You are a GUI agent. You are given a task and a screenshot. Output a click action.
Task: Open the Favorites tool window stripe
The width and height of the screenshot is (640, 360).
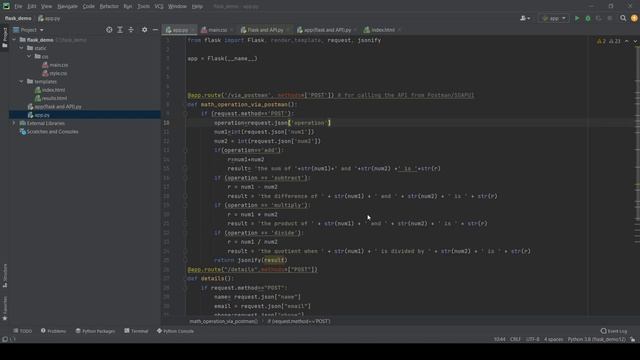point(5,308)
